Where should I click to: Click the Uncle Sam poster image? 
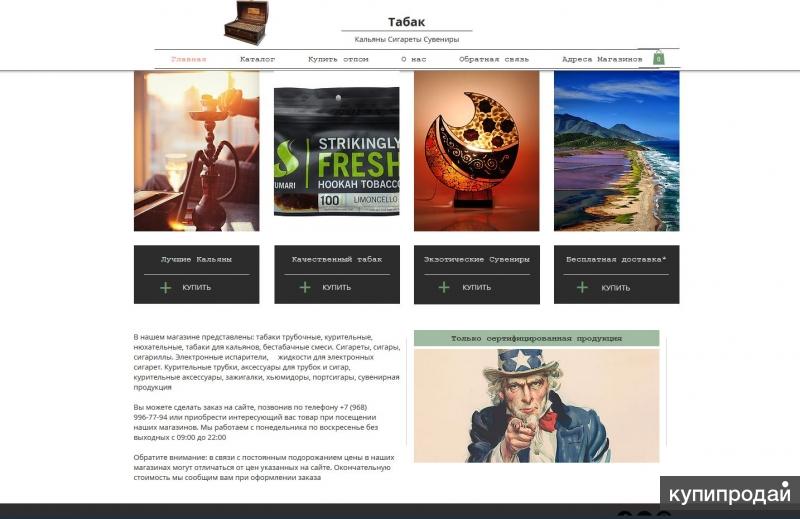[536, 406]
